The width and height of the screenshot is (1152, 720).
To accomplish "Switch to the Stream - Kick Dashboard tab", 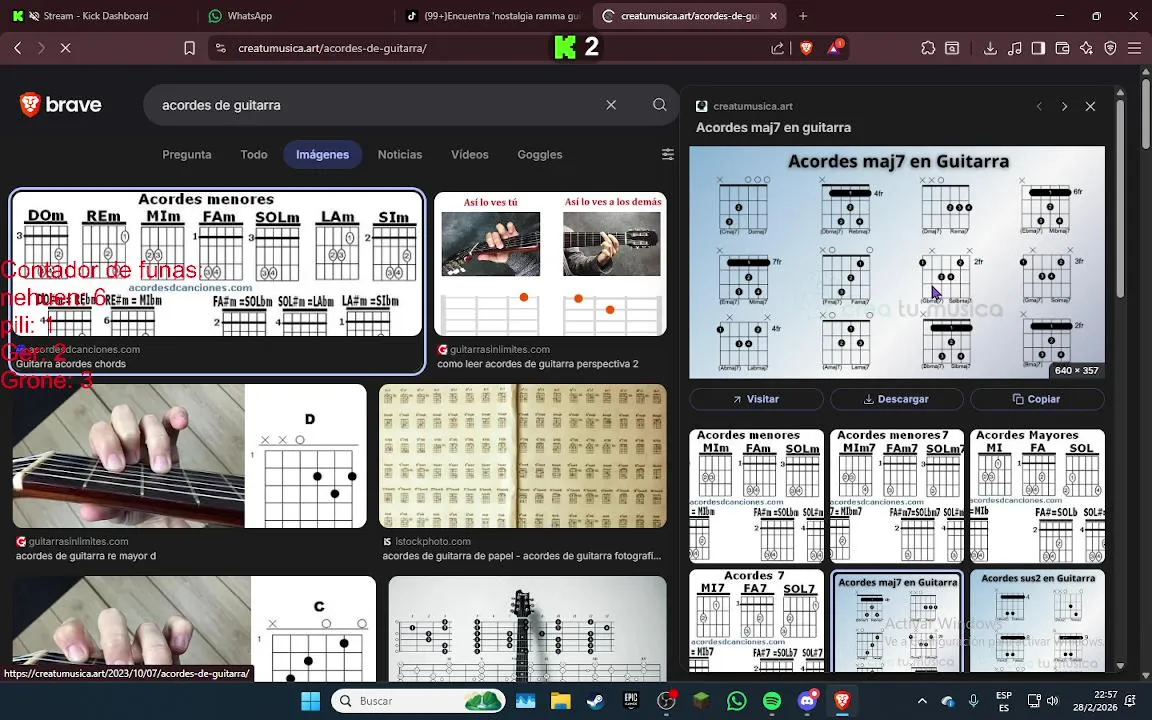I will 98,15.
